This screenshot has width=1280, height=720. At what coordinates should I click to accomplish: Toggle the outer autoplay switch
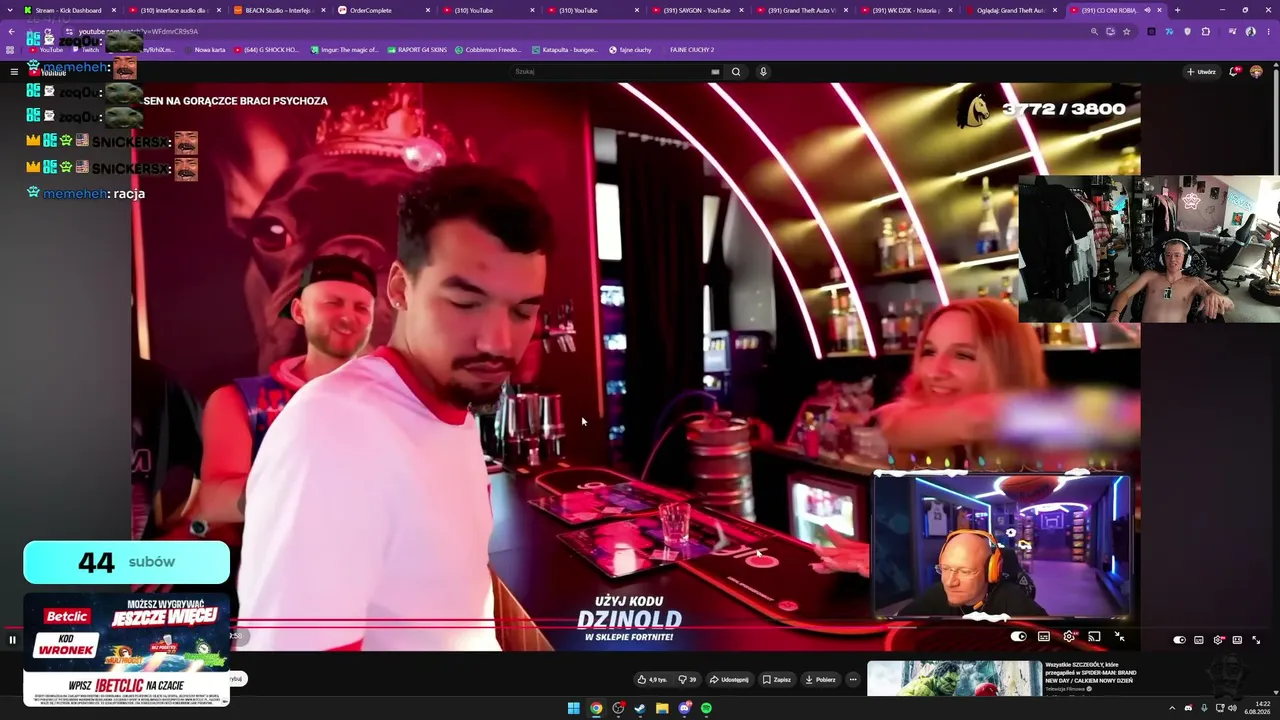(x=1180, y=640)
